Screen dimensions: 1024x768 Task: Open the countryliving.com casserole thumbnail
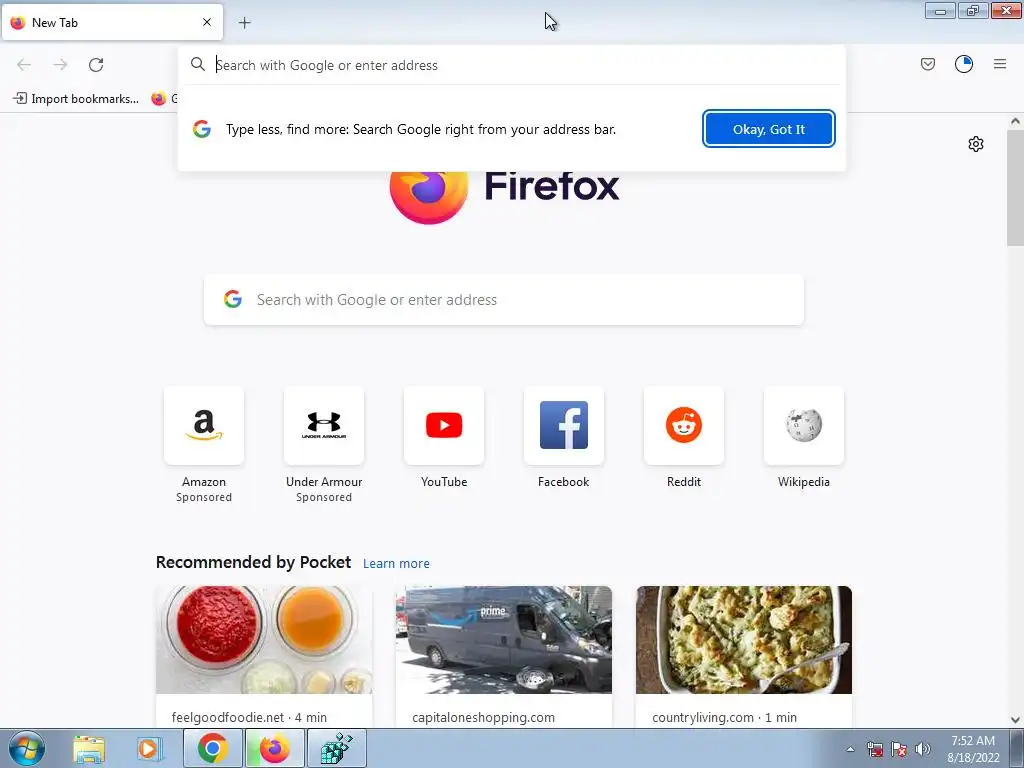744,640
